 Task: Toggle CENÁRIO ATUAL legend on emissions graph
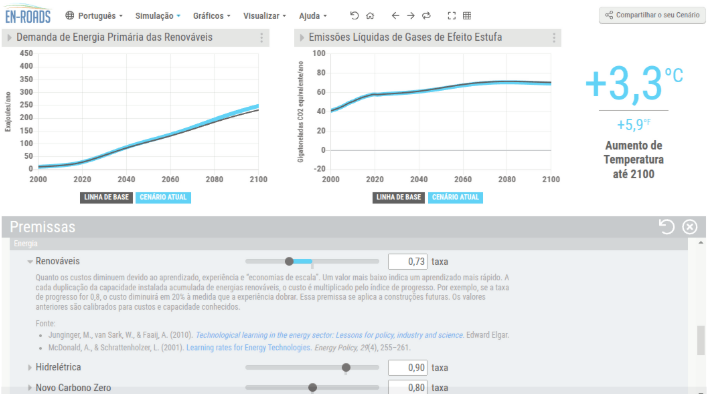[455, 197]
